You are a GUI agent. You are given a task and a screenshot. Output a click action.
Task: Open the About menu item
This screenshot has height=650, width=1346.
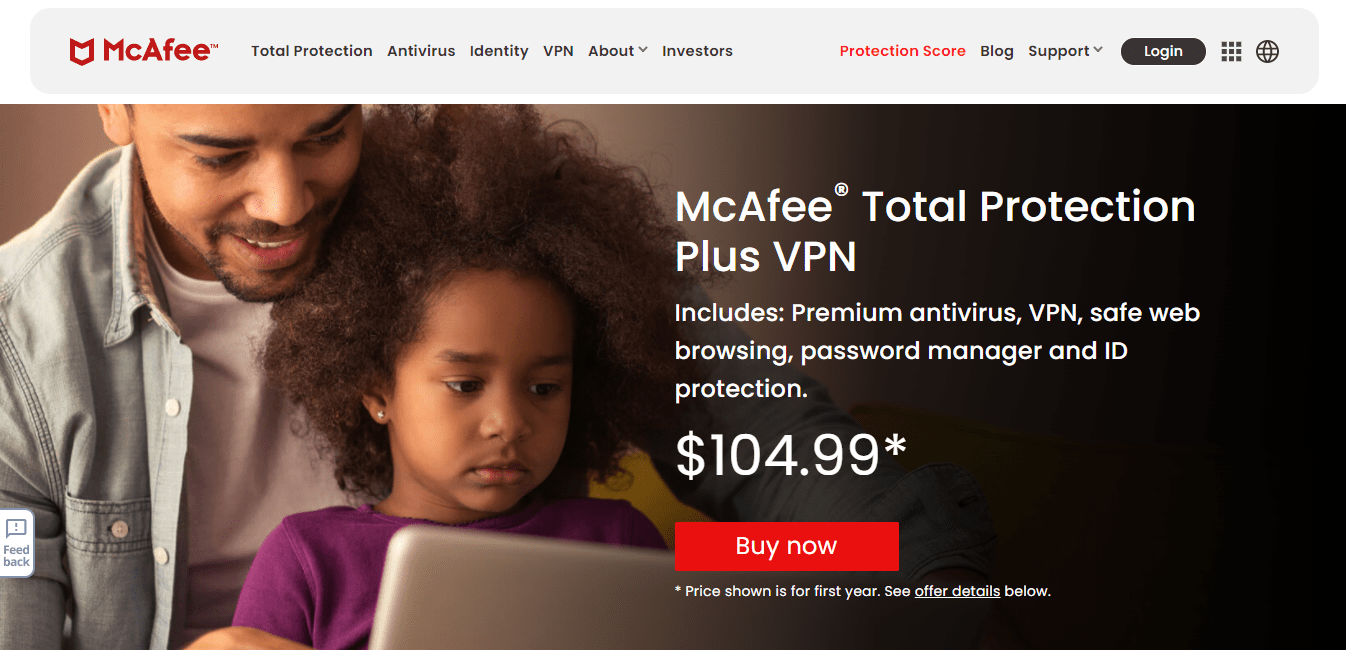611,51
